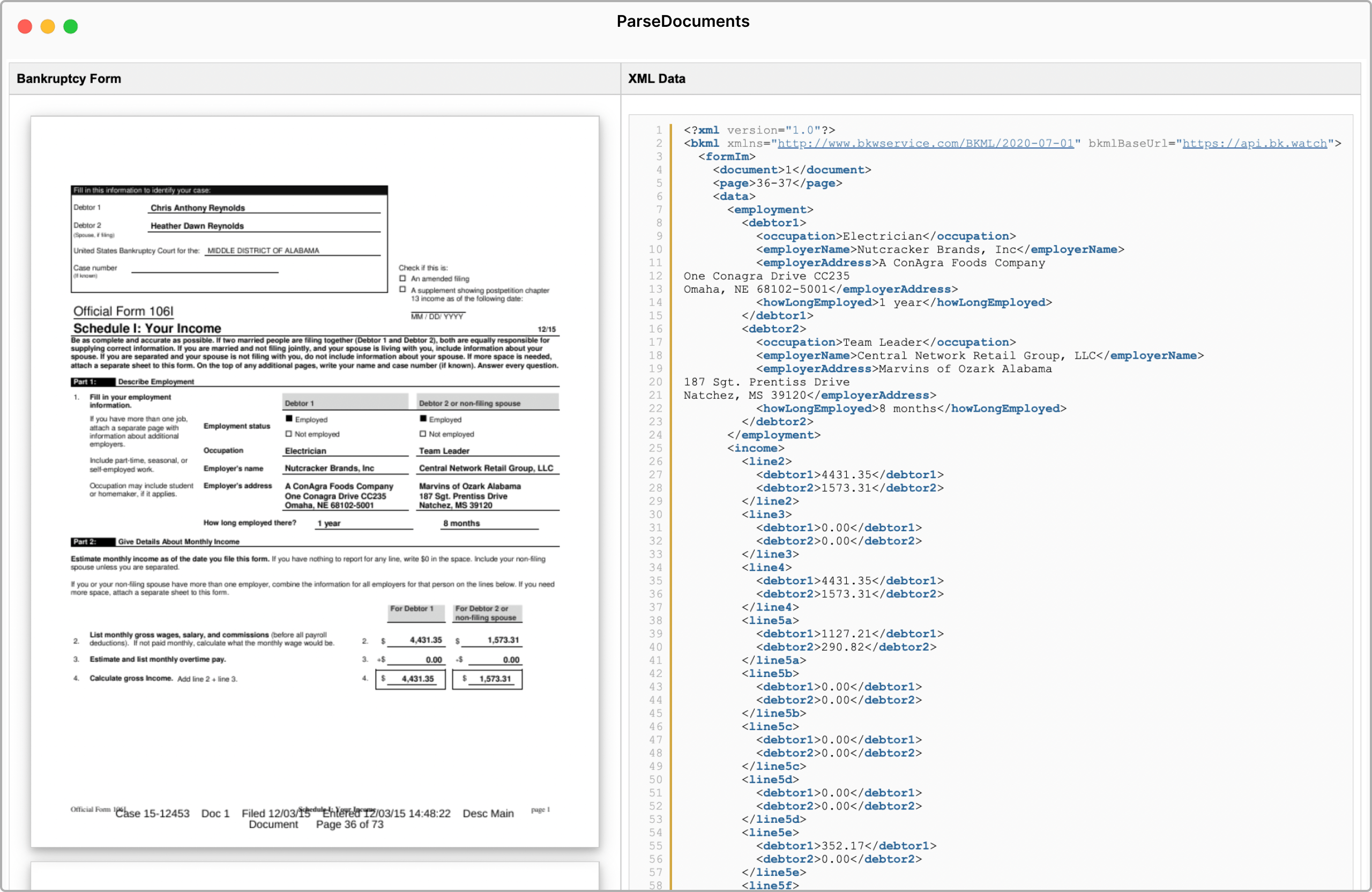The image size is (1372, 892).
Task: Click the red close window button
Action: click(25, 26)
